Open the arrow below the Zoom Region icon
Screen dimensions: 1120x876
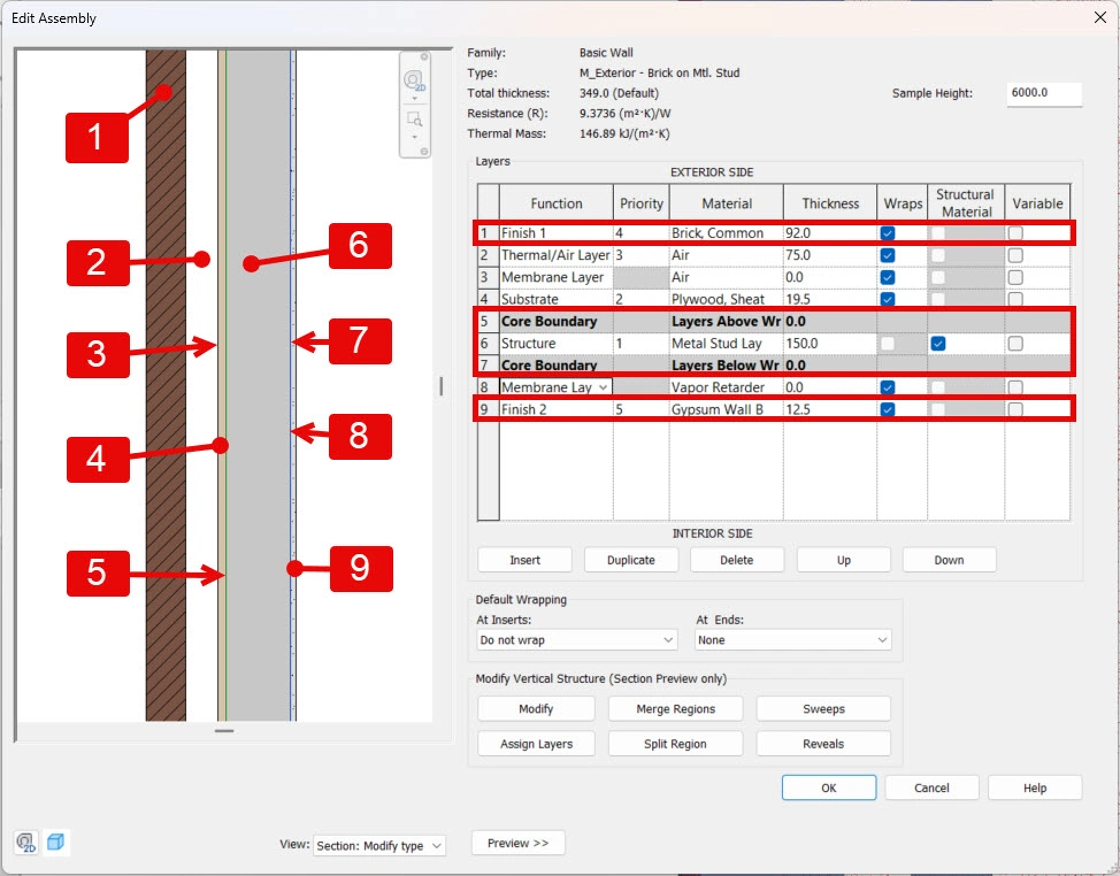click(x=413, y=136)
